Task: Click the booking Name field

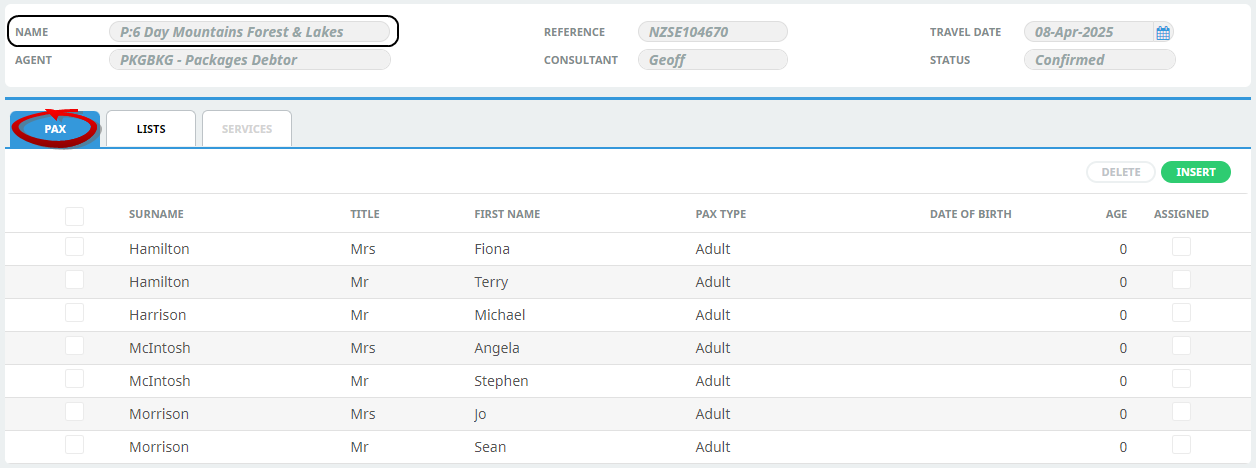Action: tap(249, 32)
